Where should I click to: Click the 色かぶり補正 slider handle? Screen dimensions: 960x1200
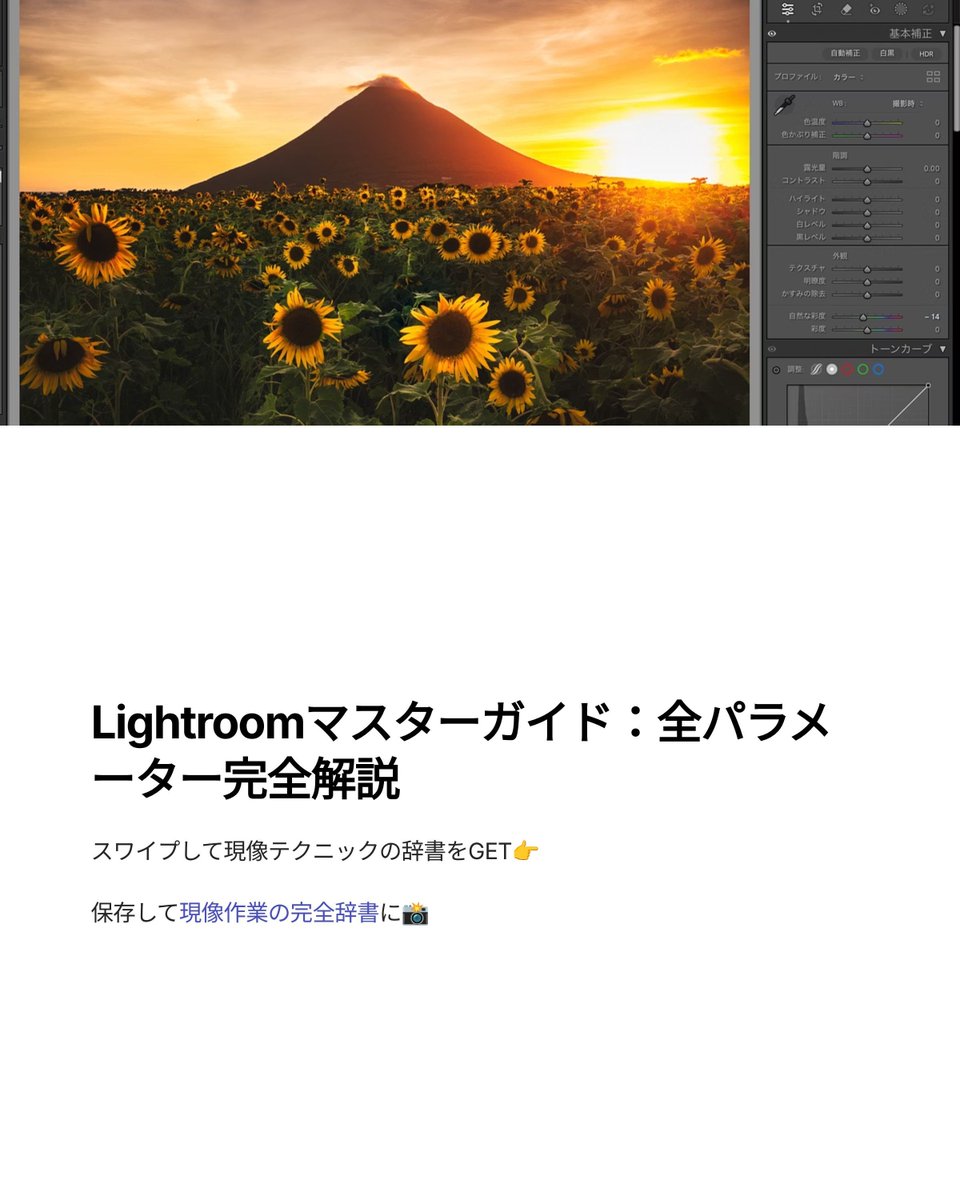tap(867, 136)
